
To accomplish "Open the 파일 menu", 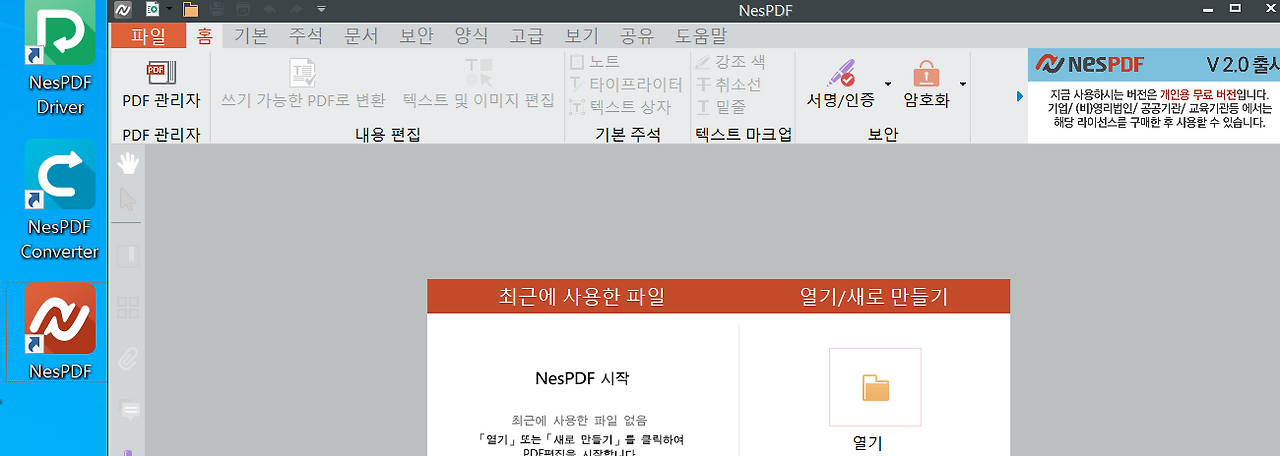I will pyautogui.click(x=148, y=36).
